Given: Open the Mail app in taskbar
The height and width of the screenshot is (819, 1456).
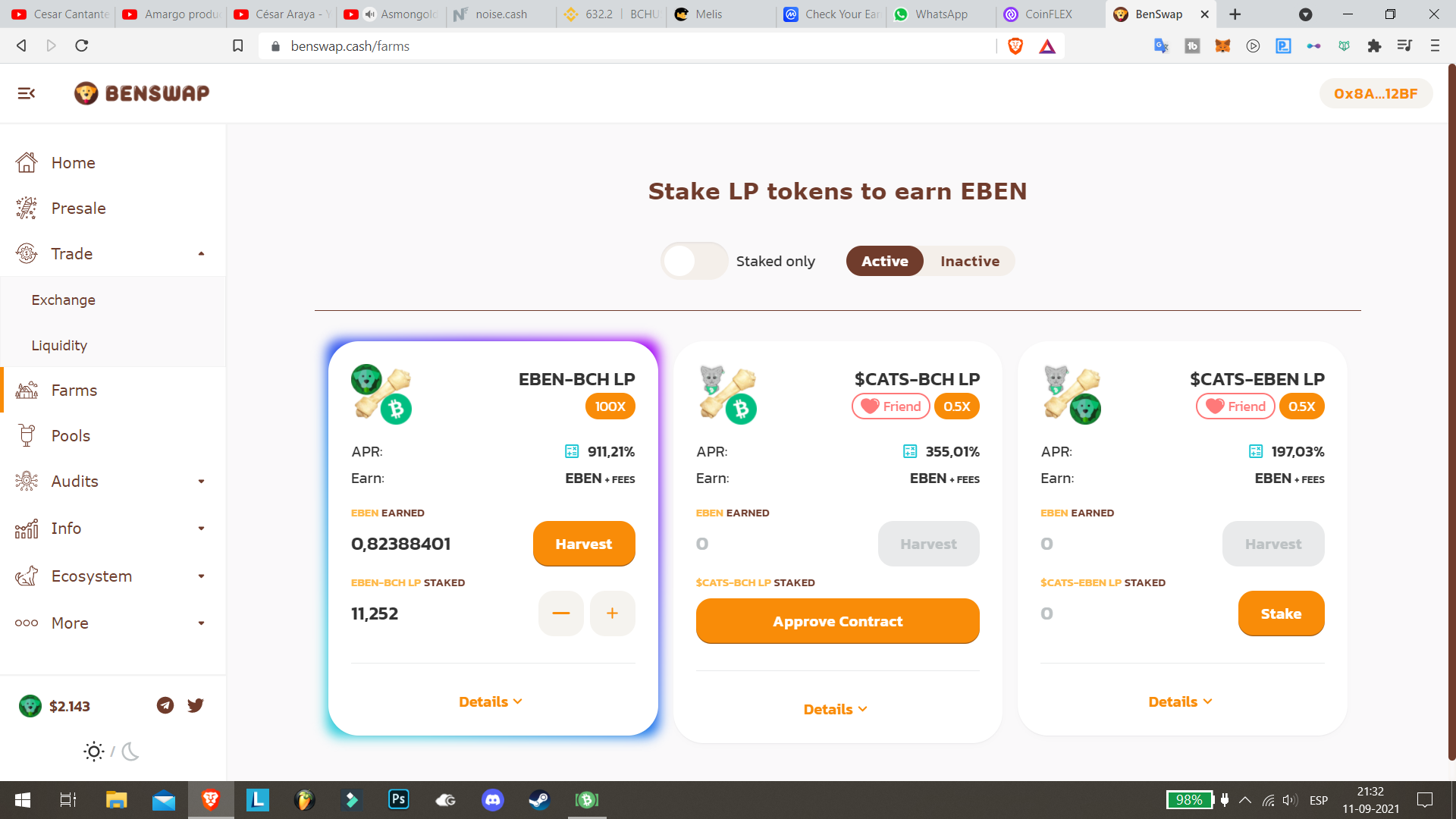Looking at the screenshot, I should pos(164,800).
